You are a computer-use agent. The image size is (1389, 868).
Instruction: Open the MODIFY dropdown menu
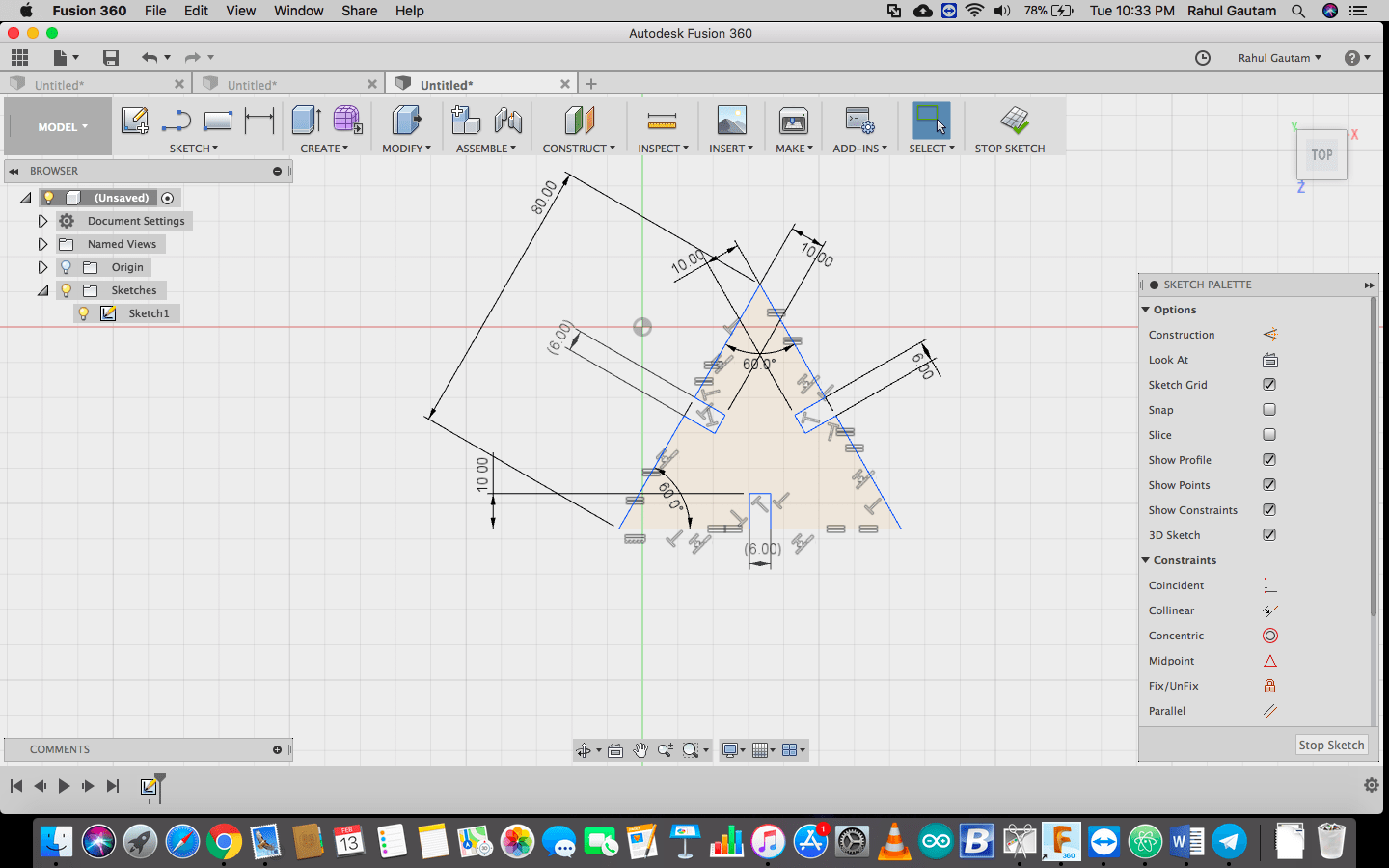[x=406, y=149]
